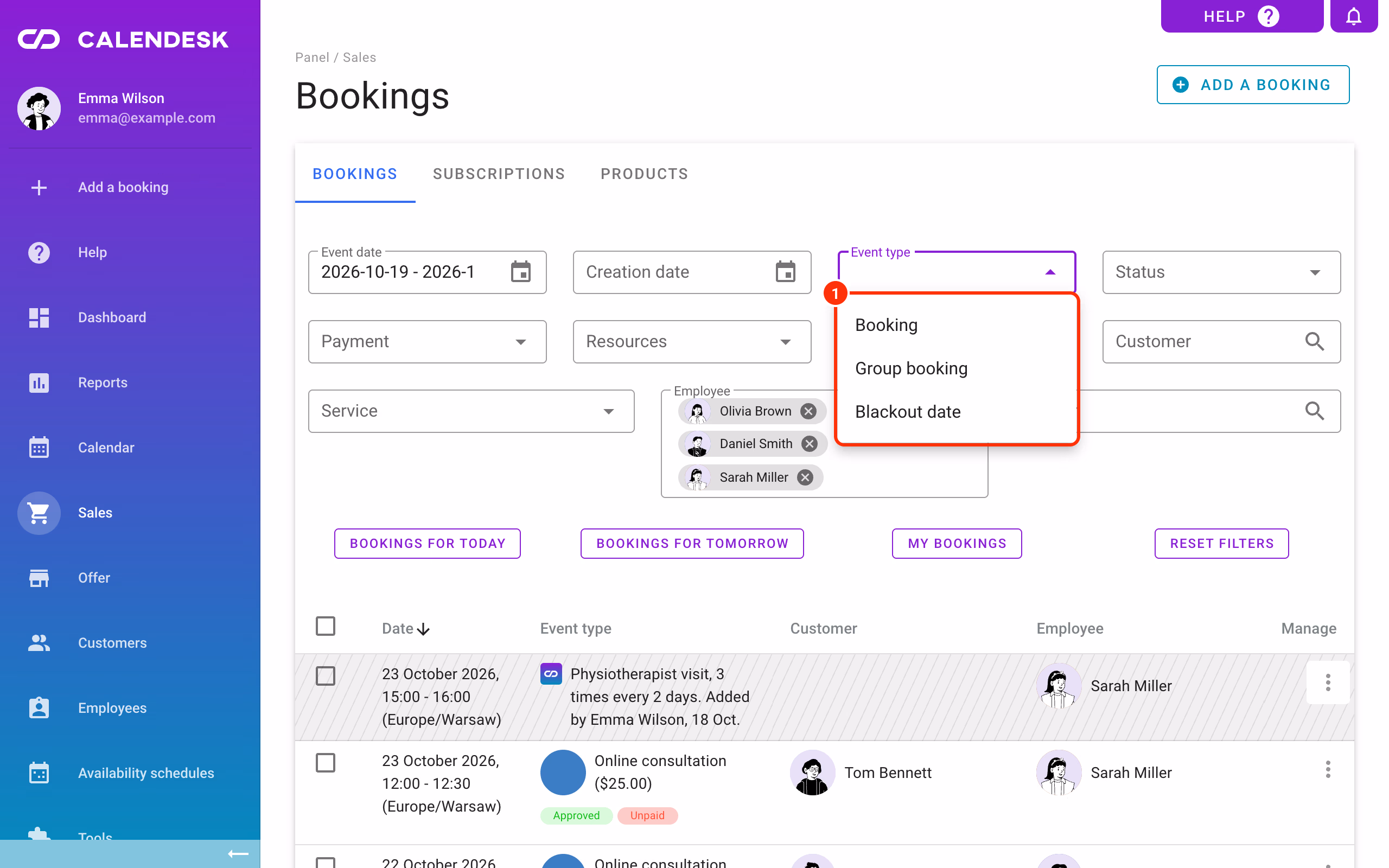Open Offer storefront icon in sidebar
Viewport: 1389px width, 868px height.
point(39,578)
